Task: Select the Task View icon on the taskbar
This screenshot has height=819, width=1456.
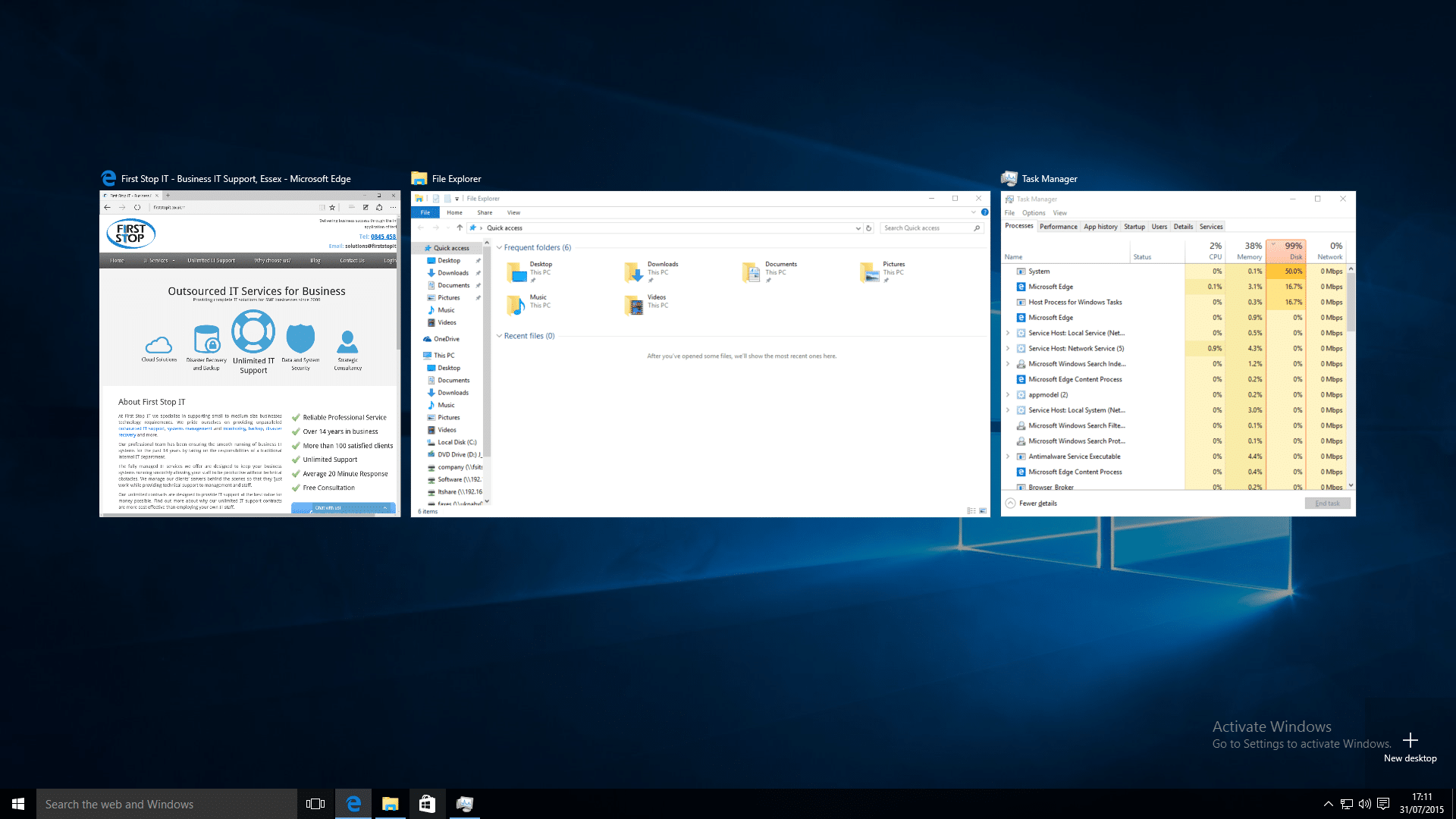Action: coord(315,804)
